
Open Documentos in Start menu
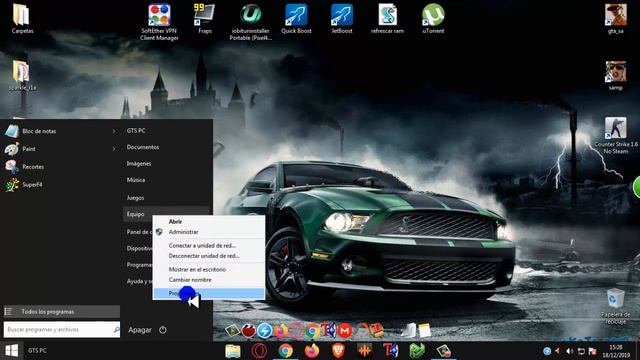tap(143, 147)
